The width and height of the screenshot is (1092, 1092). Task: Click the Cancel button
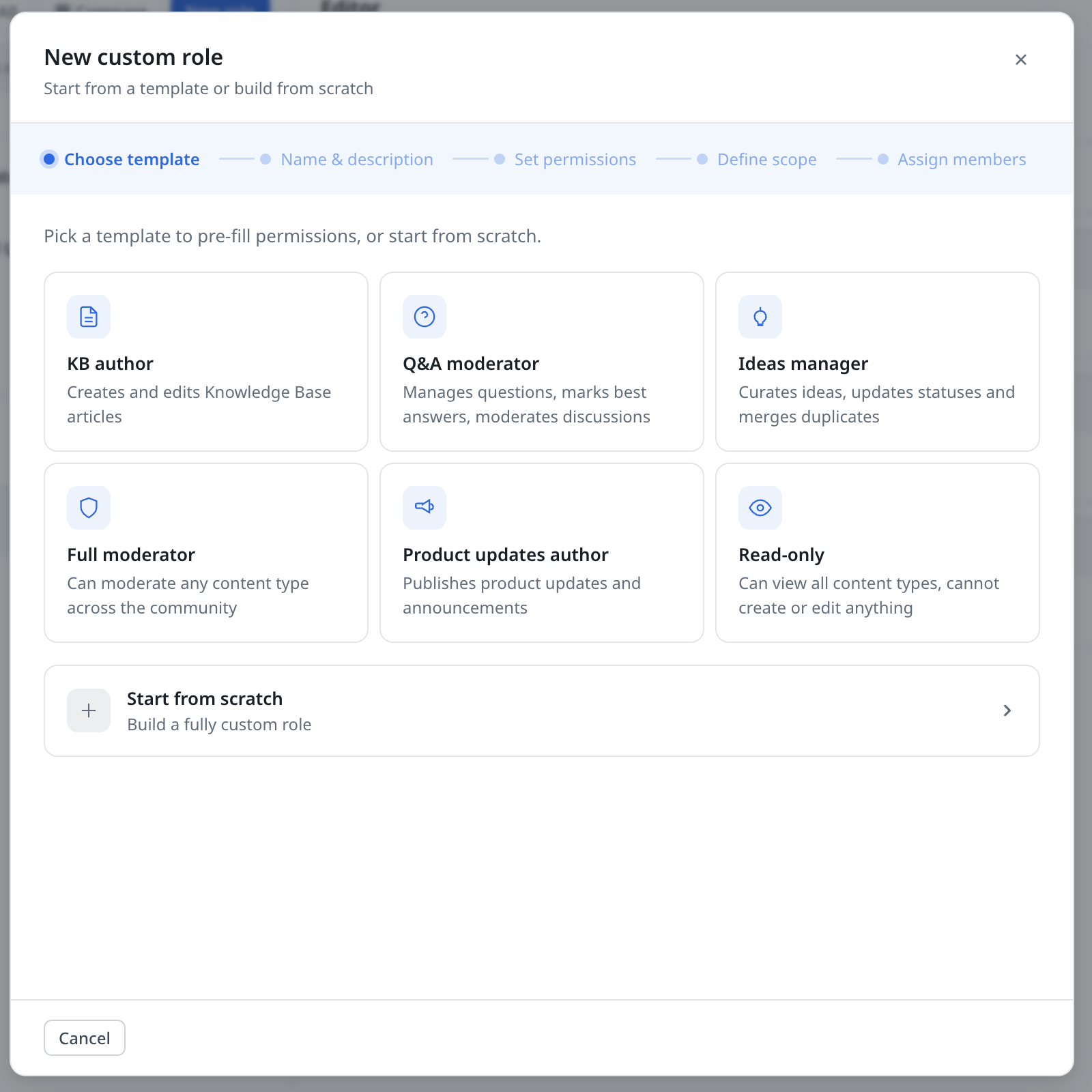pos(85,1038)
